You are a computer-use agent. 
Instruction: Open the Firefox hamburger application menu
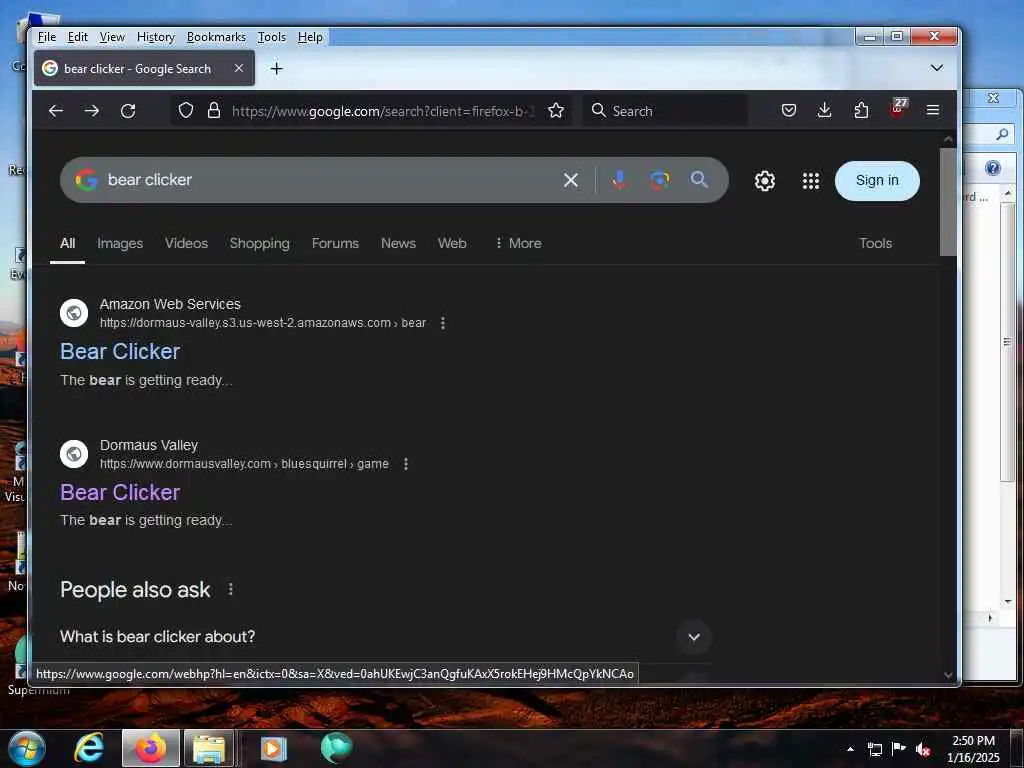tap(933, 110)
